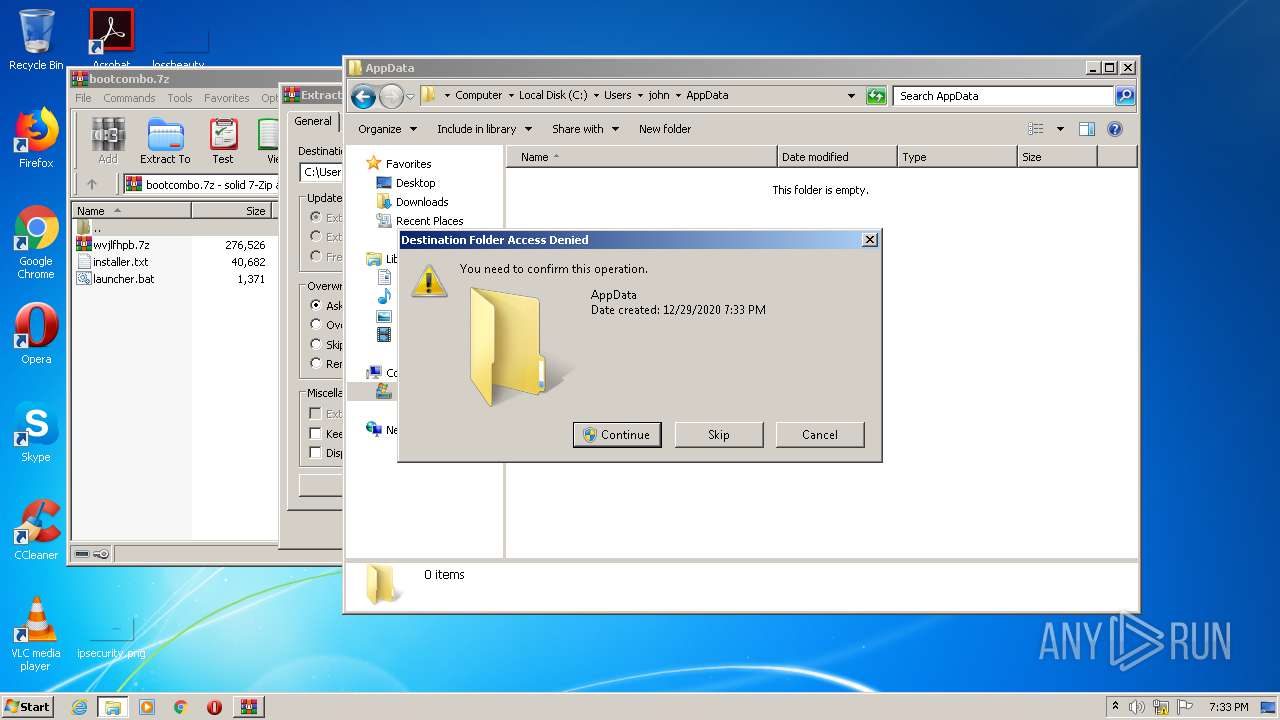
Task: Open the Commands menu in WinRAR
Action: coord(129,98)
